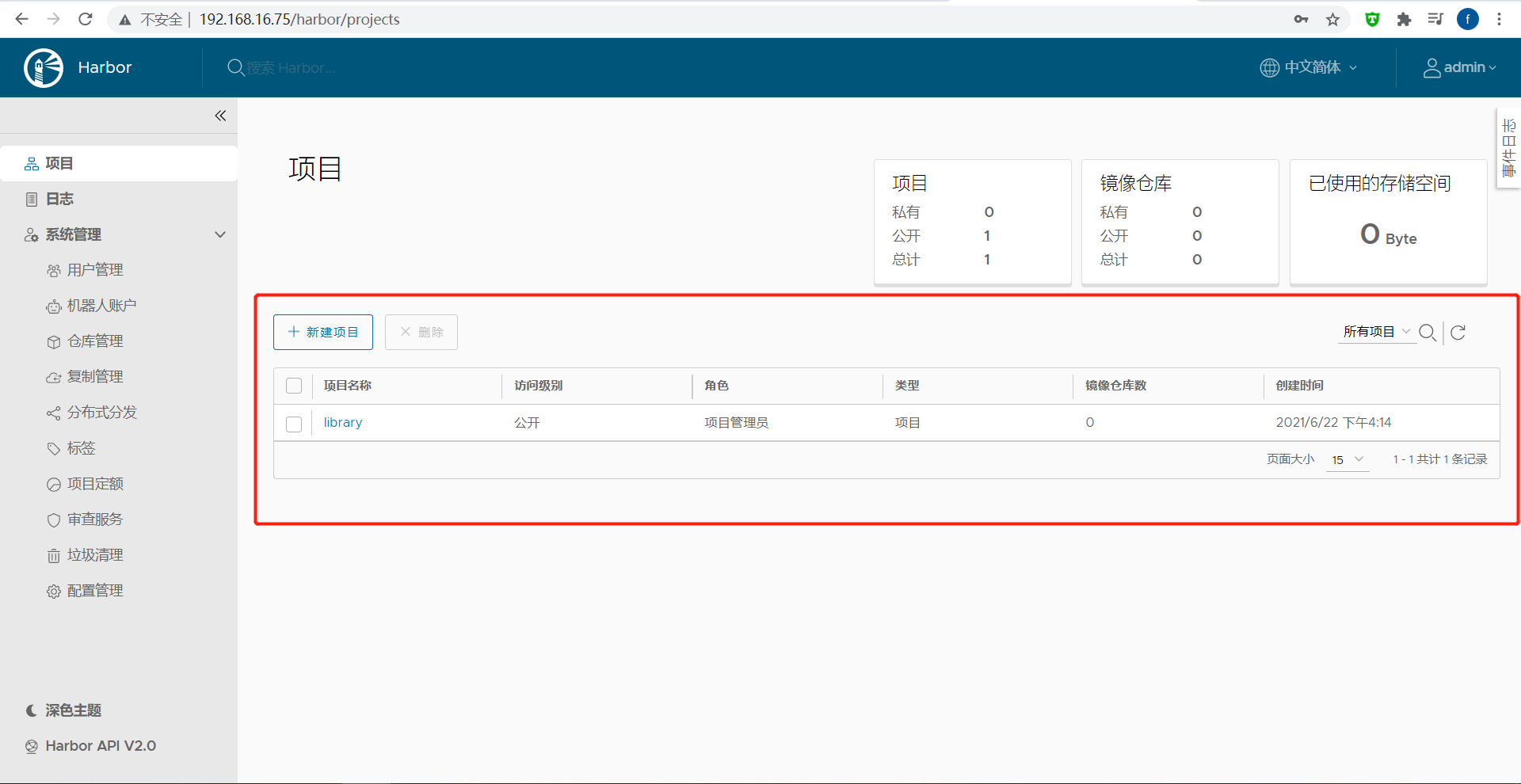This screenshot has width=1521, height=784.
Task: Click the 新建项目 button
Action: point(323,332)
